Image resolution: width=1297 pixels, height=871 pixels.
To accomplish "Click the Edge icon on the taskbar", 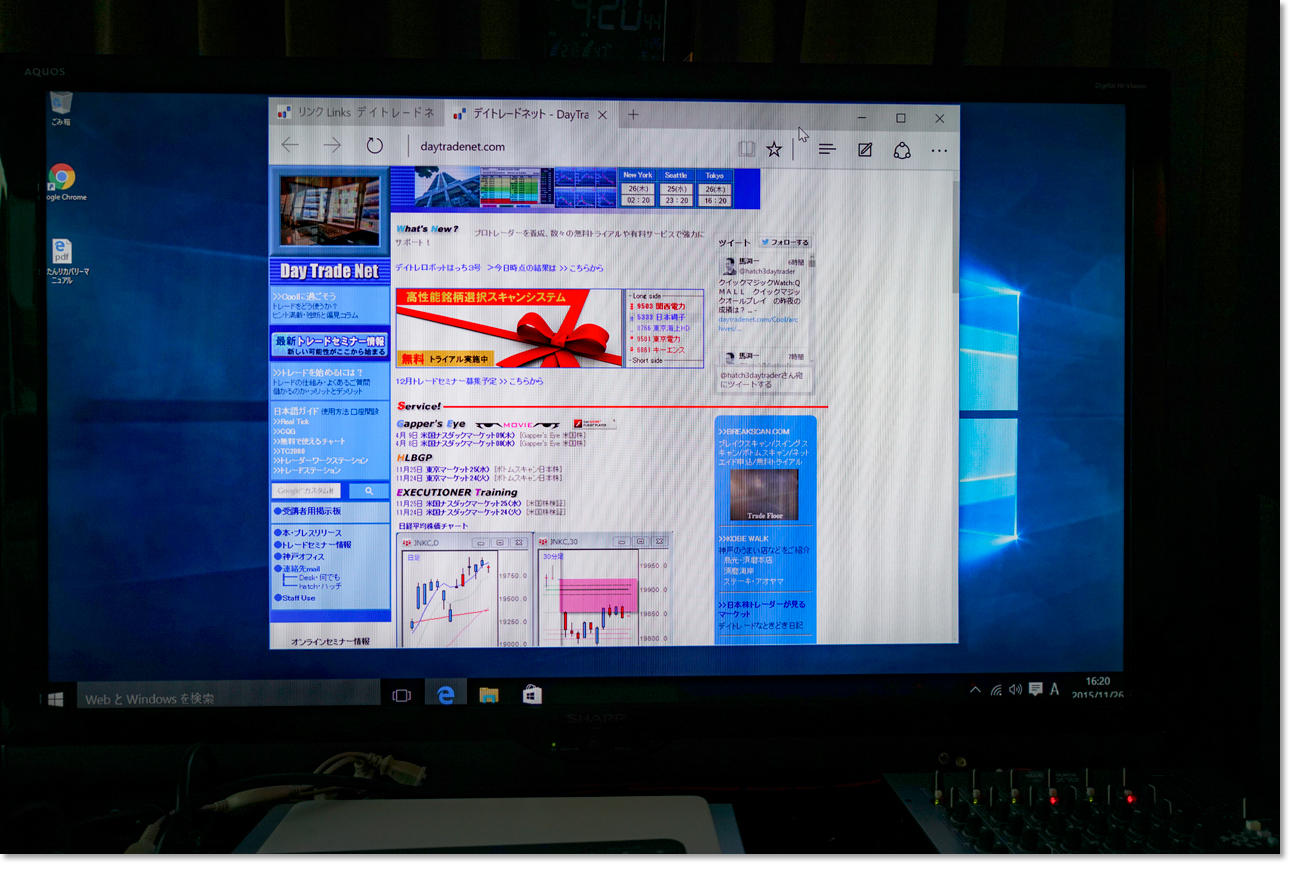I will pyautogui.click(x=446, y=694).
